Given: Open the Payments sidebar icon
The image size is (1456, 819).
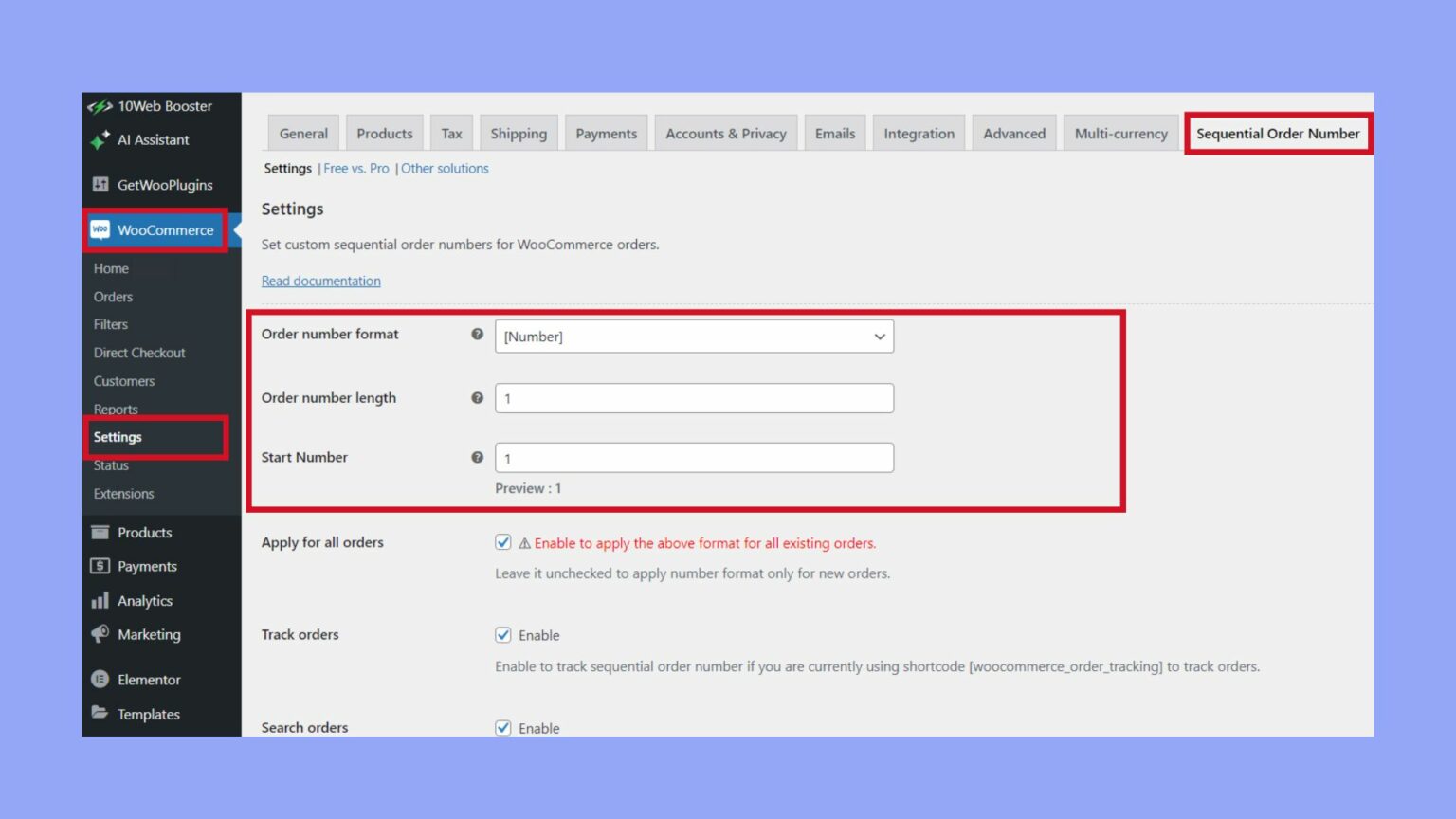Looking at the screenshot, I should pyautogui.click(x=101, y=566).
